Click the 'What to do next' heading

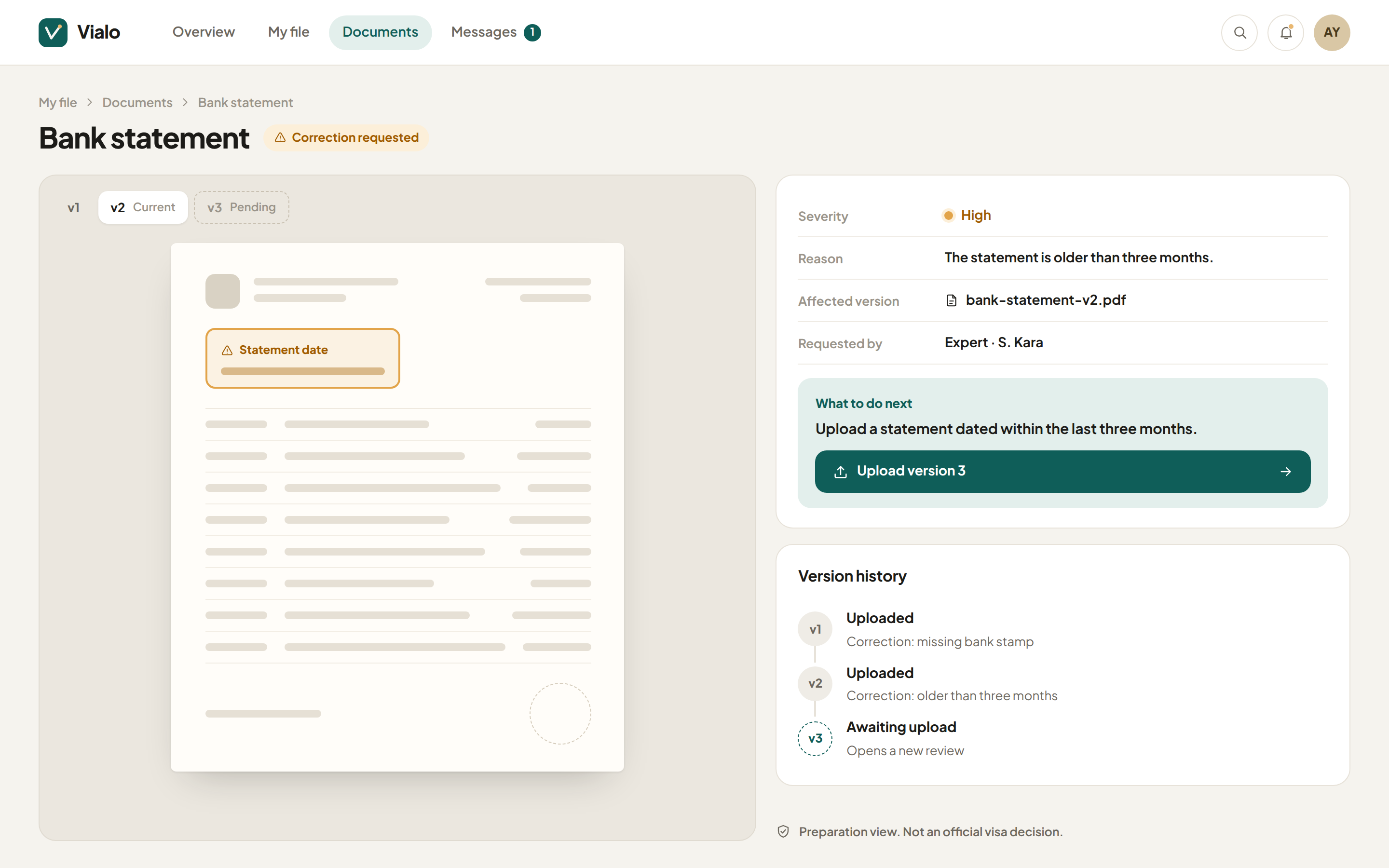click(x=863, y=404)
